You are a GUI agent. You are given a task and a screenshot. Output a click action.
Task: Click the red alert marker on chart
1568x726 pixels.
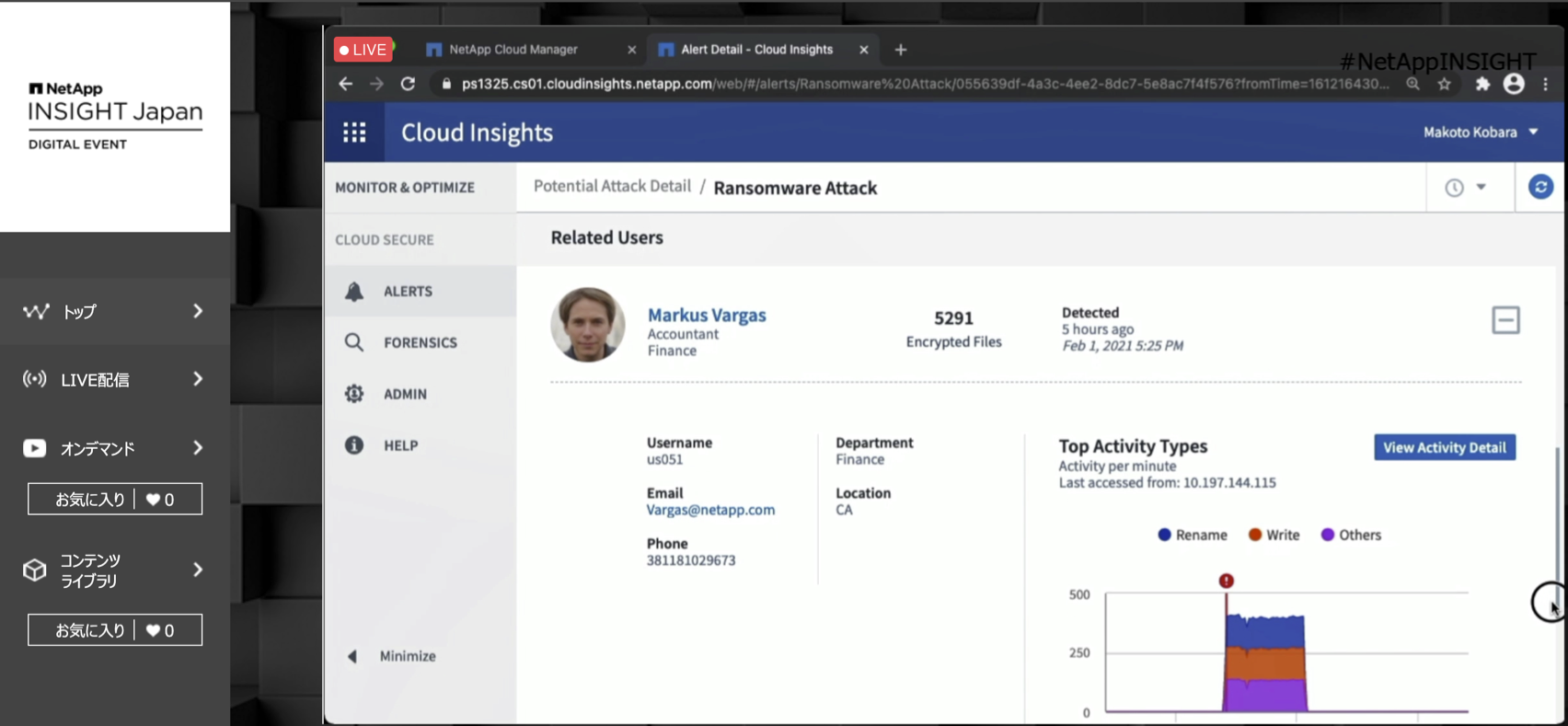[x=1226, y=581]
